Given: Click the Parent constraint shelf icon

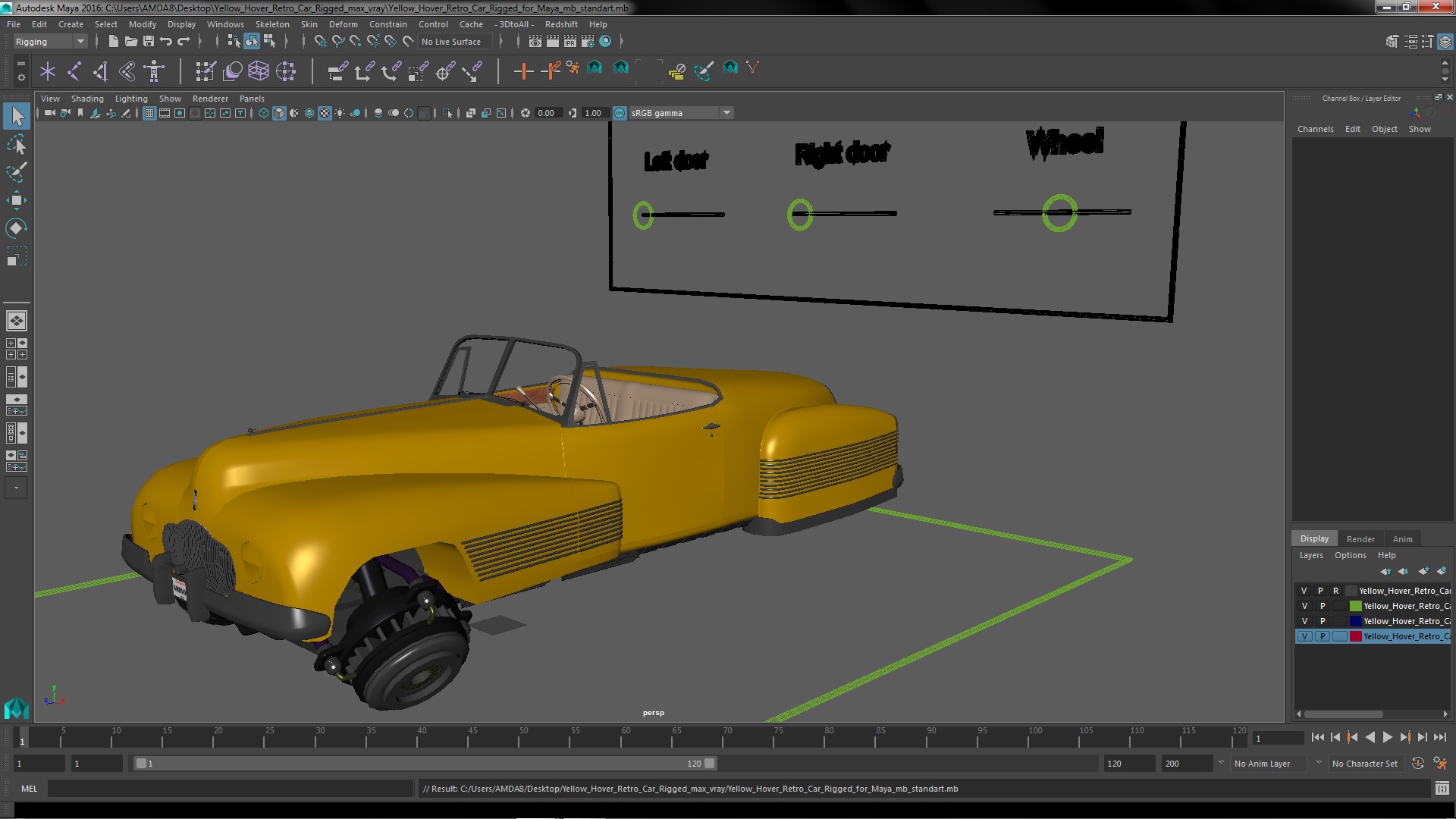Looking at the screenshot, I should coord(338,72).
